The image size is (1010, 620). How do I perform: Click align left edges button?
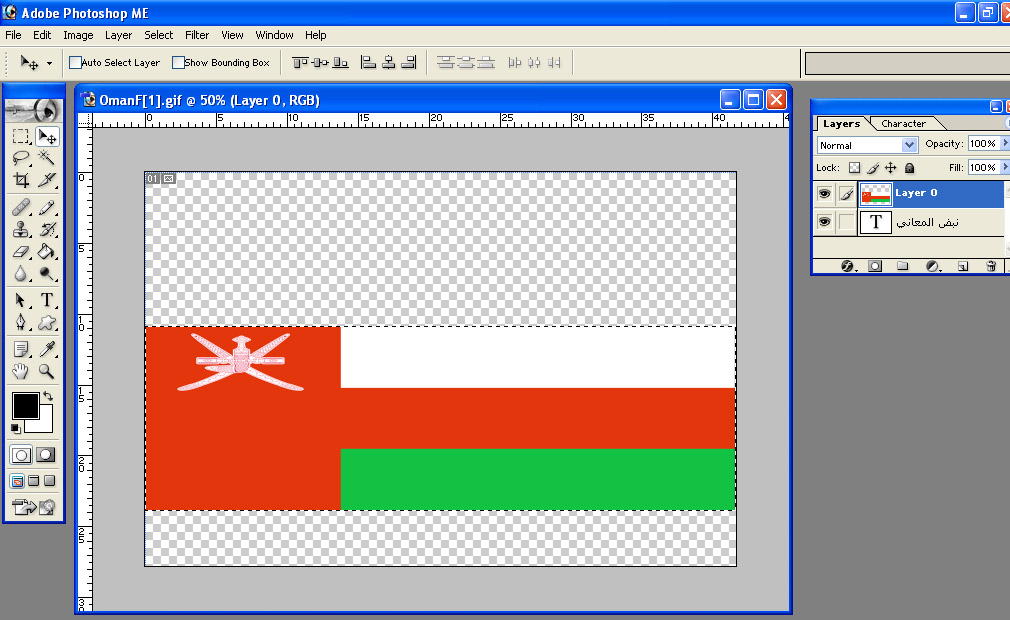368,62
